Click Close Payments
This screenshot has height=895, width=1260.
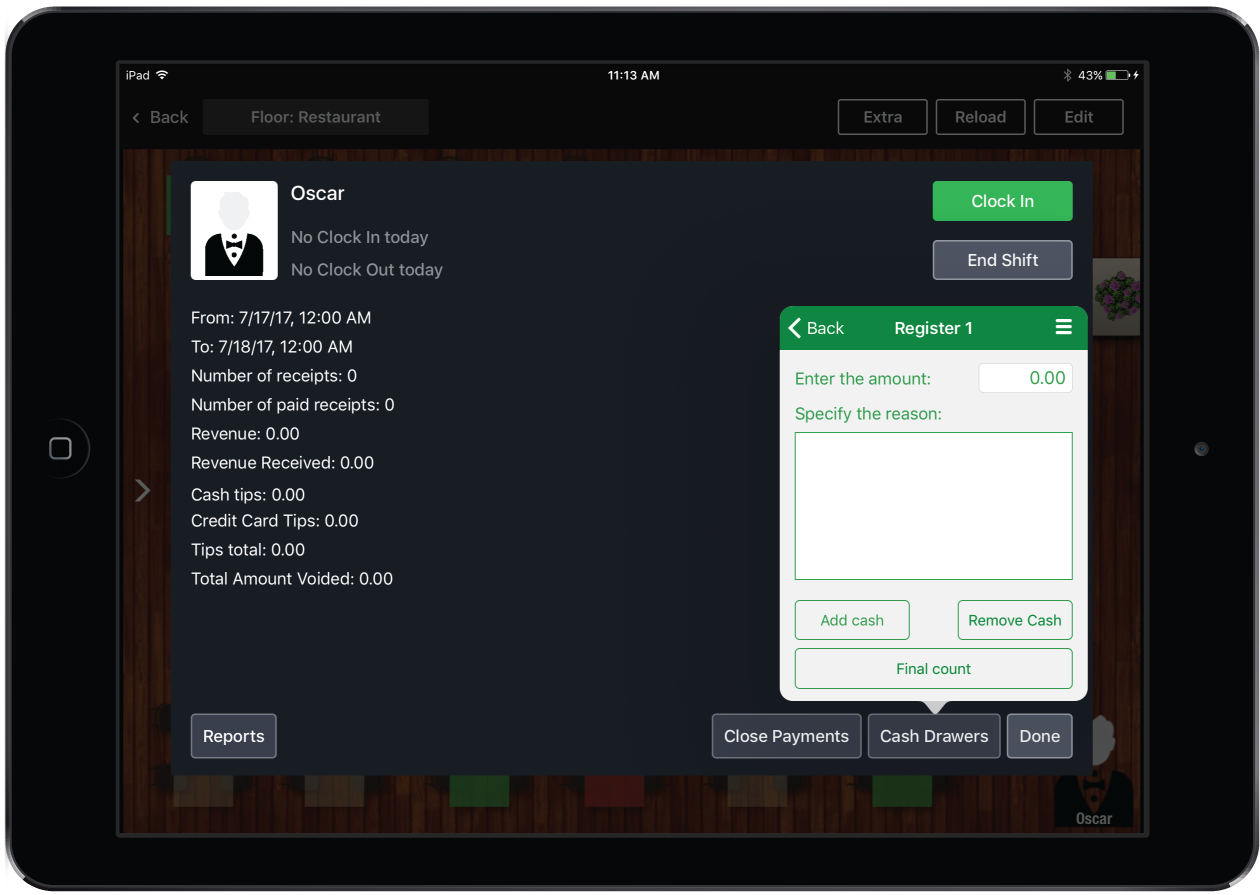[x=786, y=736]
